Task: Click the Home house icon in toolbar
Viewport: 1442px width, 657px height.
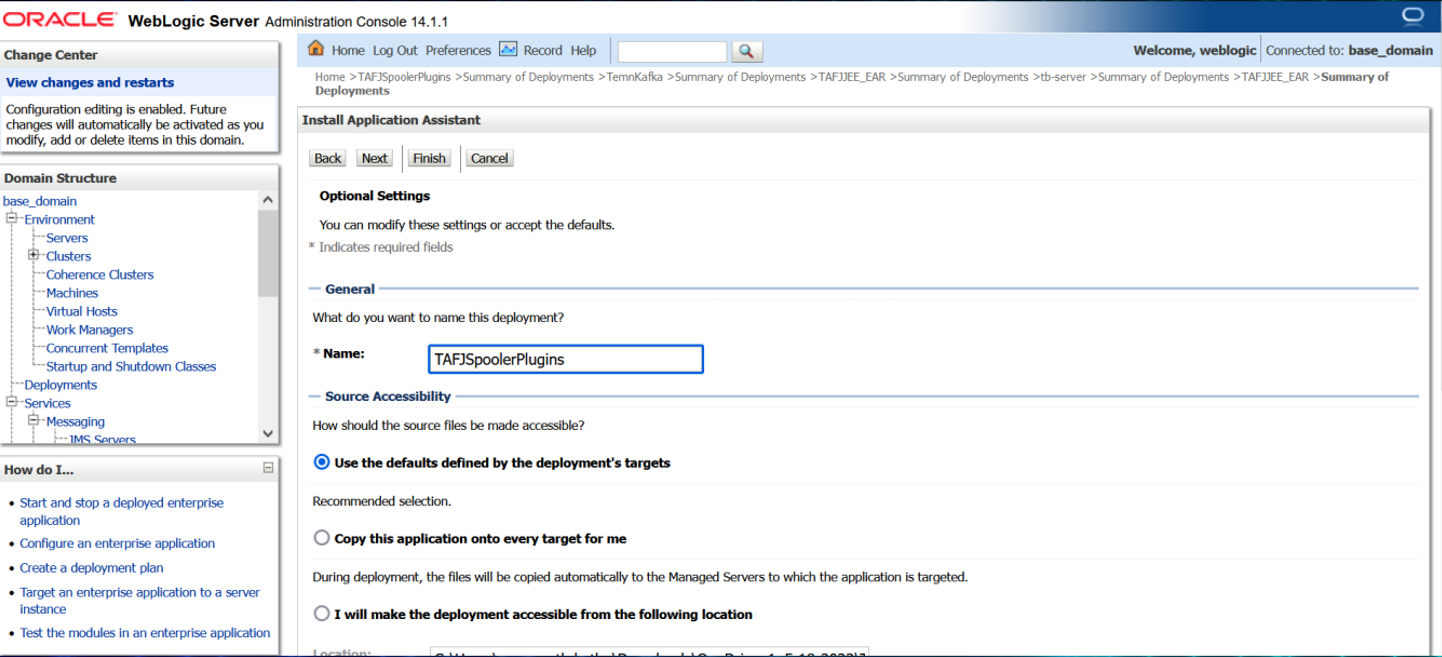Action: click(316, 49)
